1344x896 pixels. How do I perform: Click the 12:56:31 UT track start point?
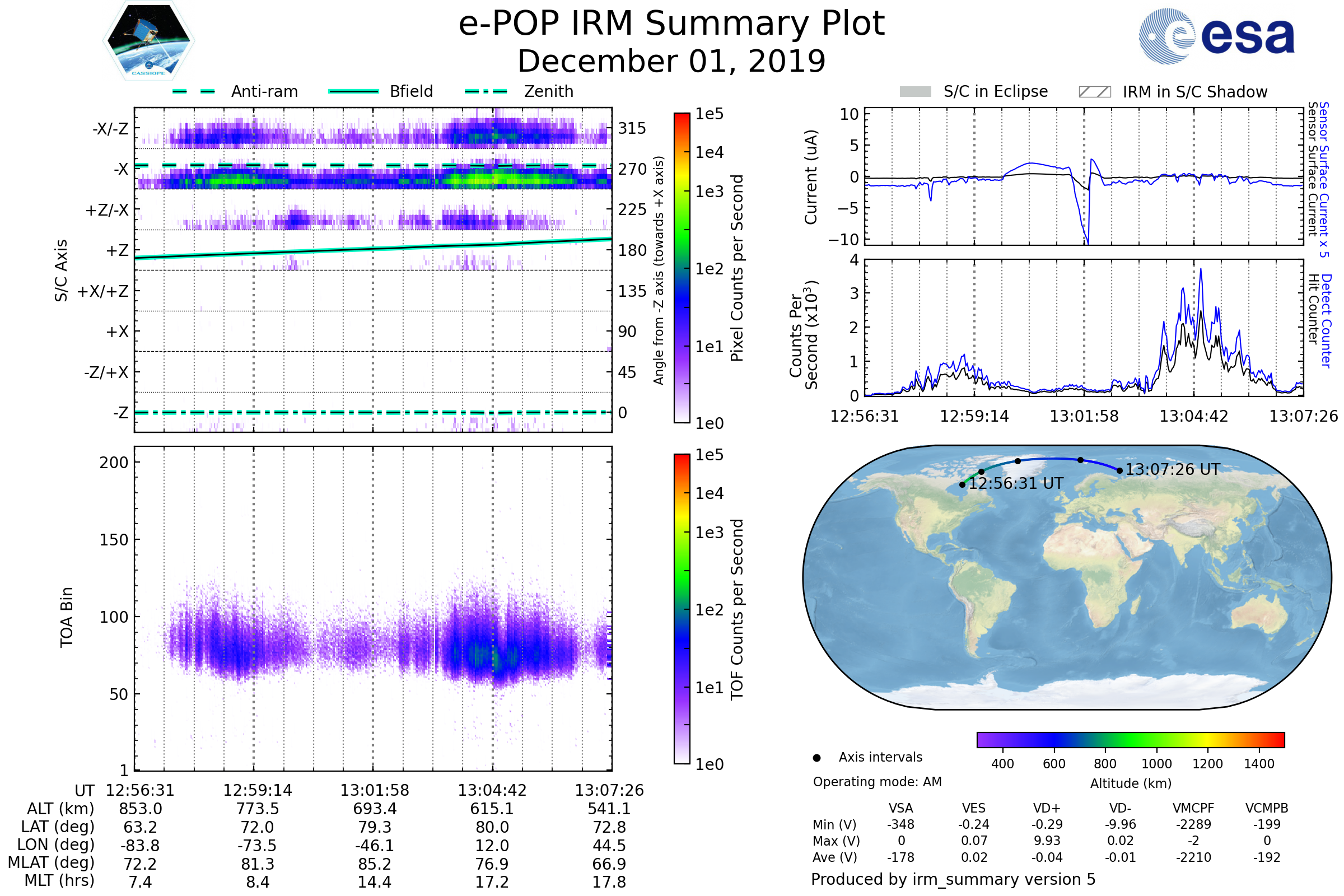(962, 484)
